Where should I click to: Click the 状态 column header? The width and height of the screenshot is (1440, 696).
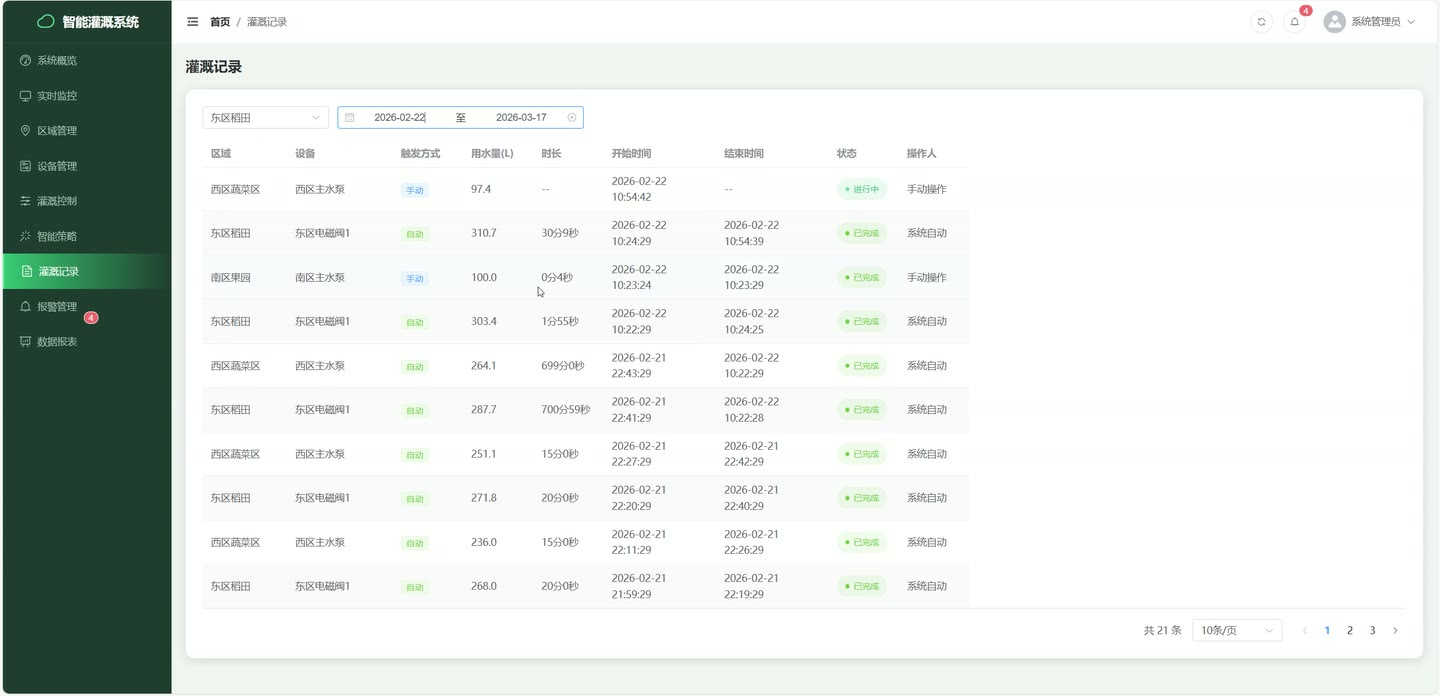(x=847, y=154)
